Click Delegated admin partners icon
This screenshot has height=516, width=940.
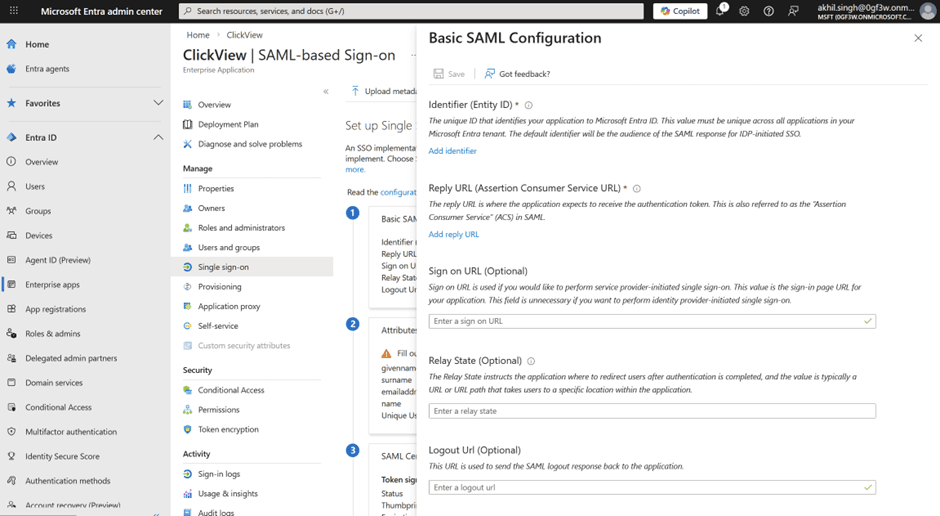[x=11, y=358]
